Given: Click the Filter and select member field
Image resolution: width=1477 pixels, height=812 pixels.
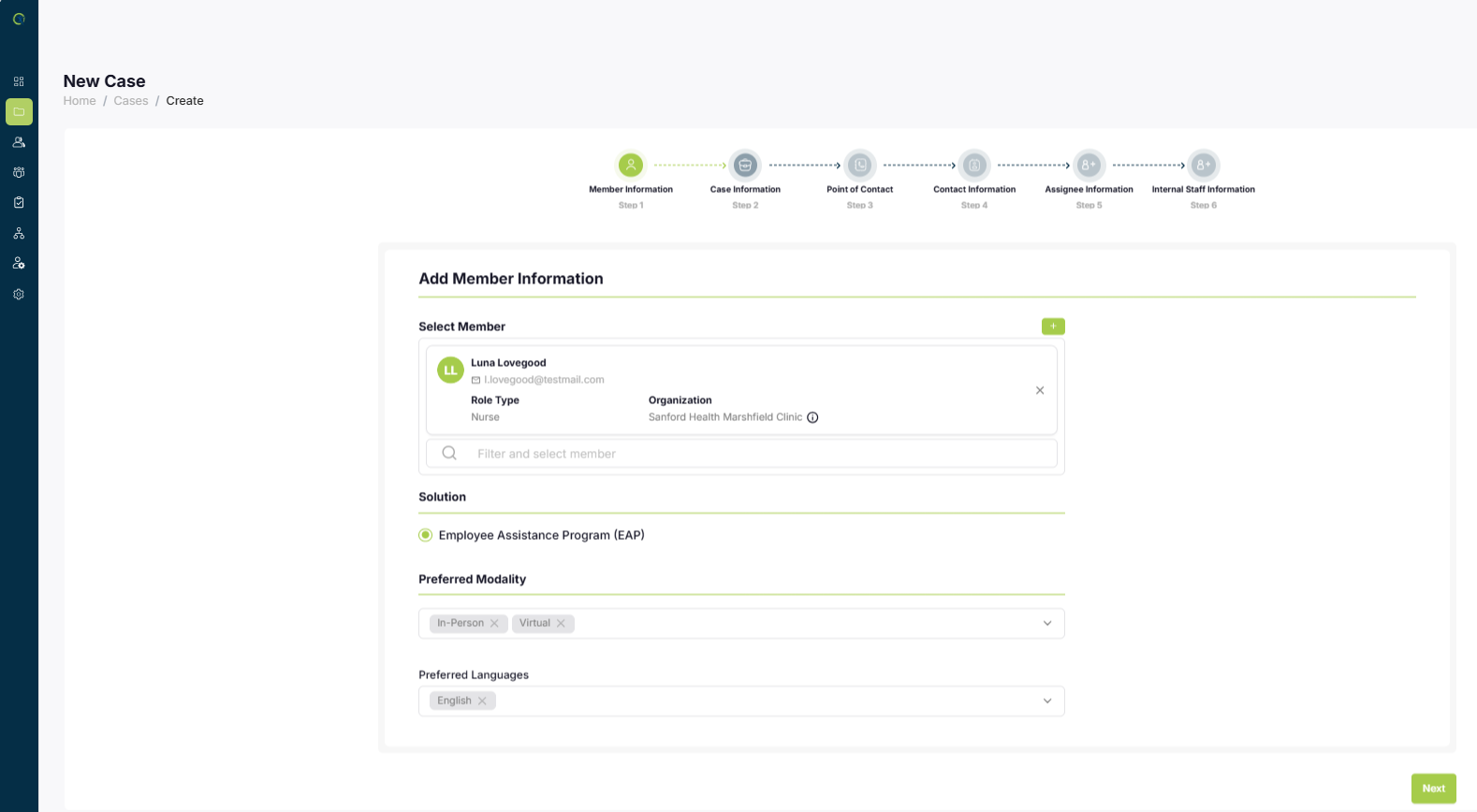Looking at the screenshot, I should (x=741, y=454).
